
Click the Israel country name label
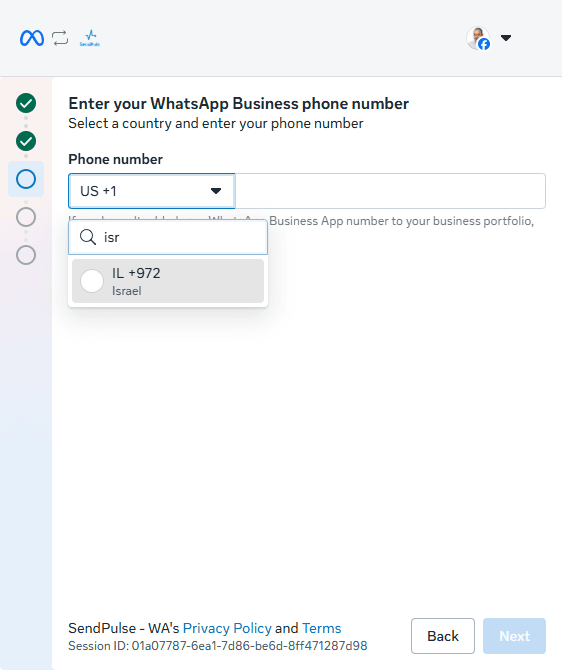point(127,291)
